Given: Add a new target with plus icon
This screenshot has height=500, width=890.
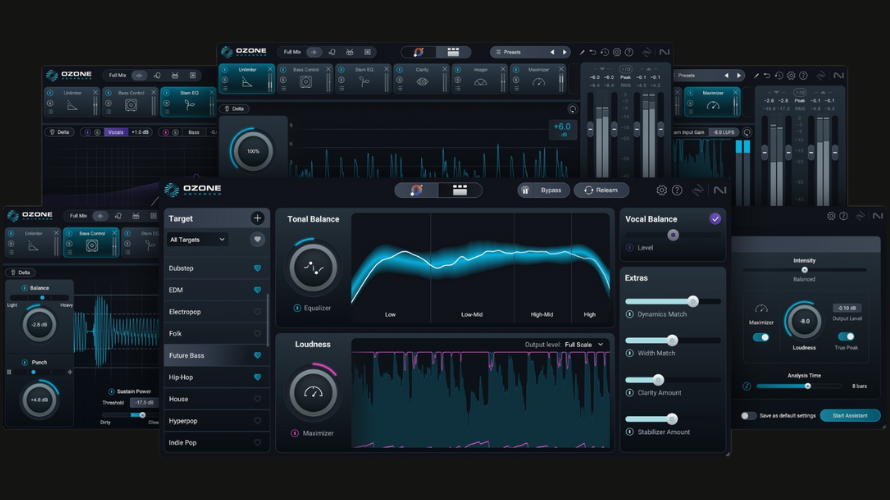Looking at the screenshot, I should pyautogui.click(x=257, y=218).
